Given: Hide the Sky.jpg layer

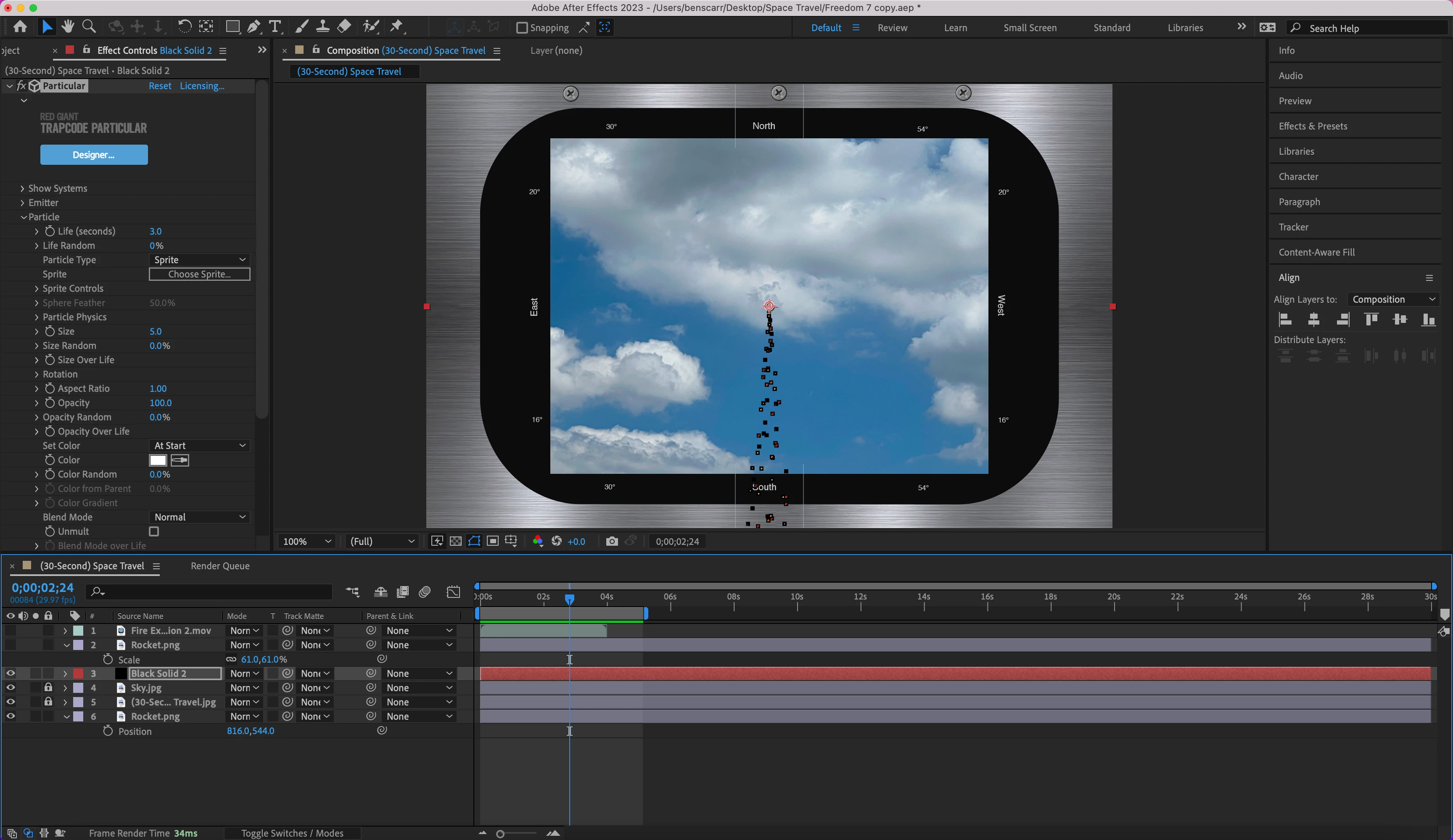Looking at the screenshot, I should [x=11, y=688].
